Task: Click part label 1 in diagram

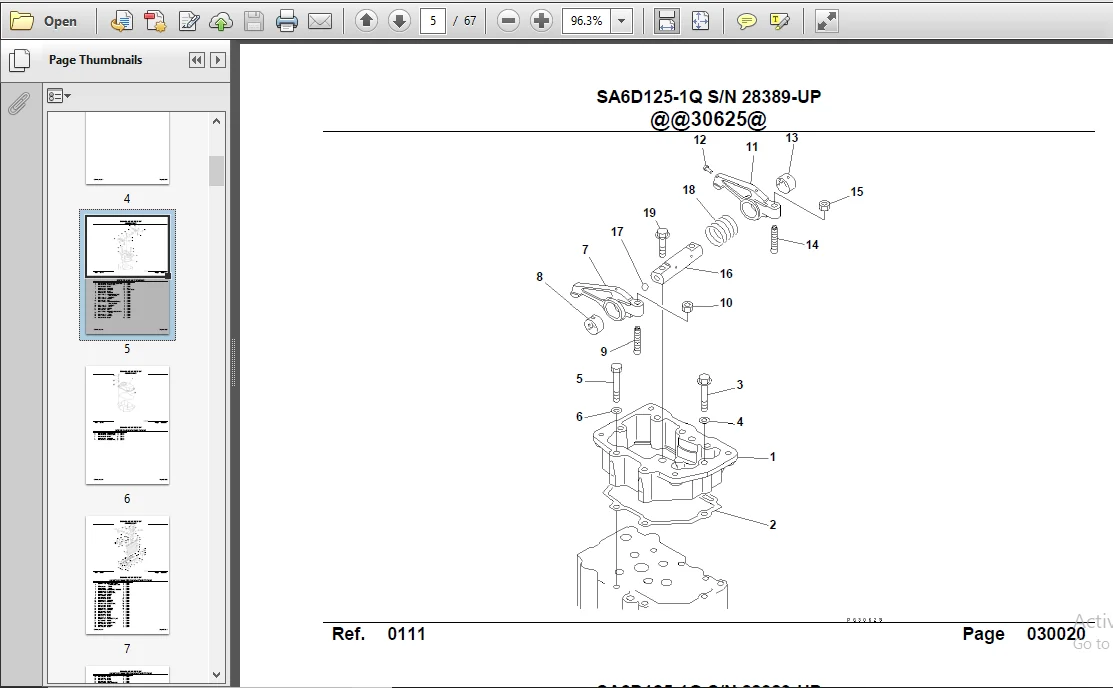Action: (772, 457)
